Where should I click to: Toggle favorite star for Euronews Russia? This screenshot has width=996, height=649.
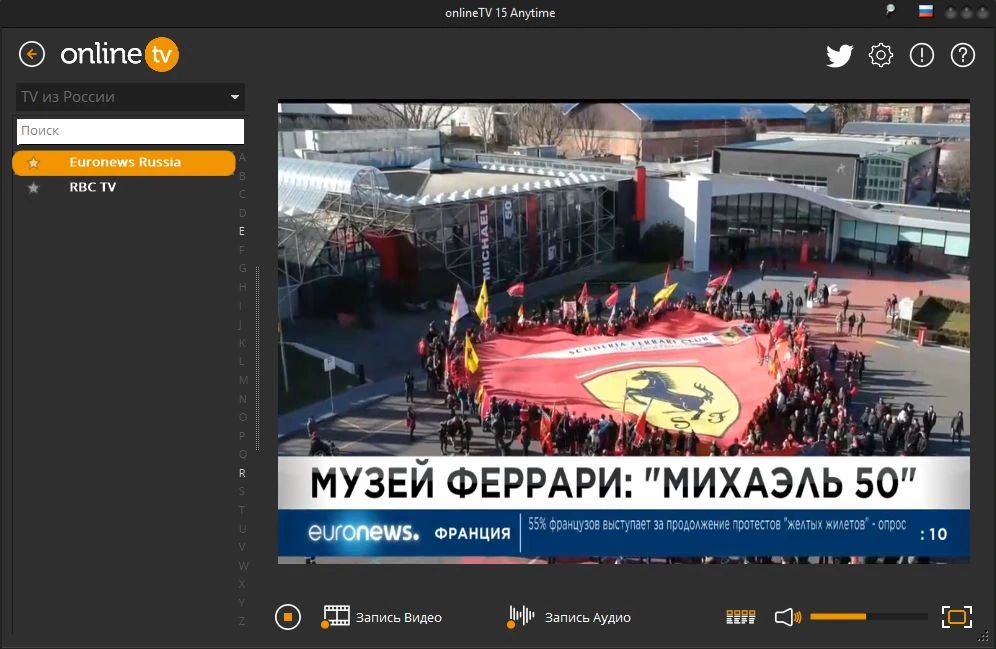tap(34, 163)
